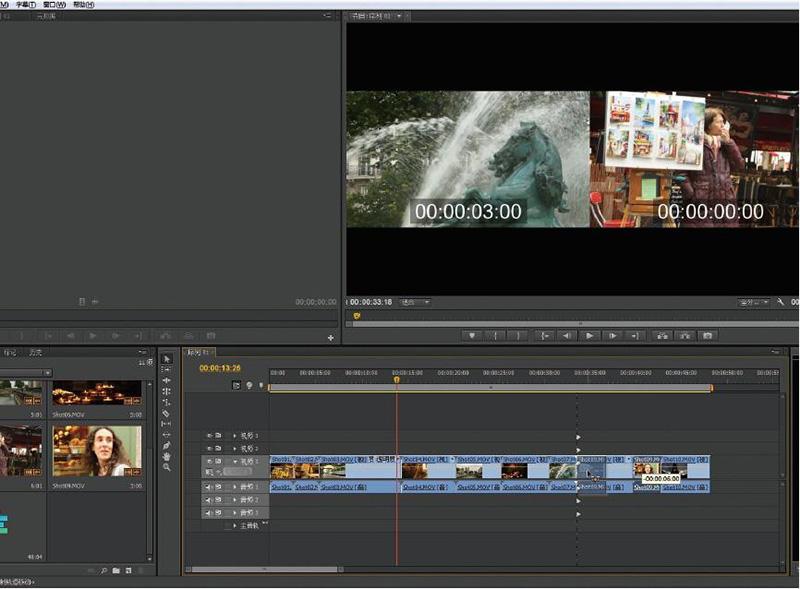Open the button editor plus in Source monitor
The image size is (800, 589).
(331, 338)
